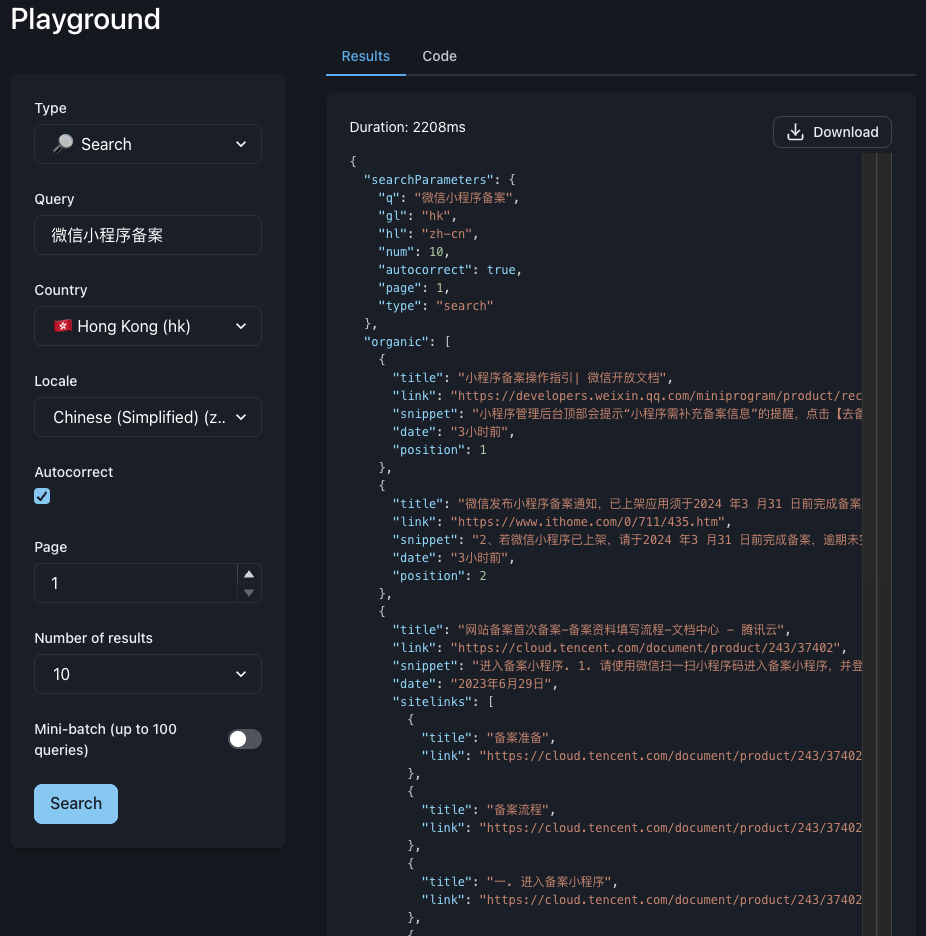Expand the Country dropdown

pos(148,326)
